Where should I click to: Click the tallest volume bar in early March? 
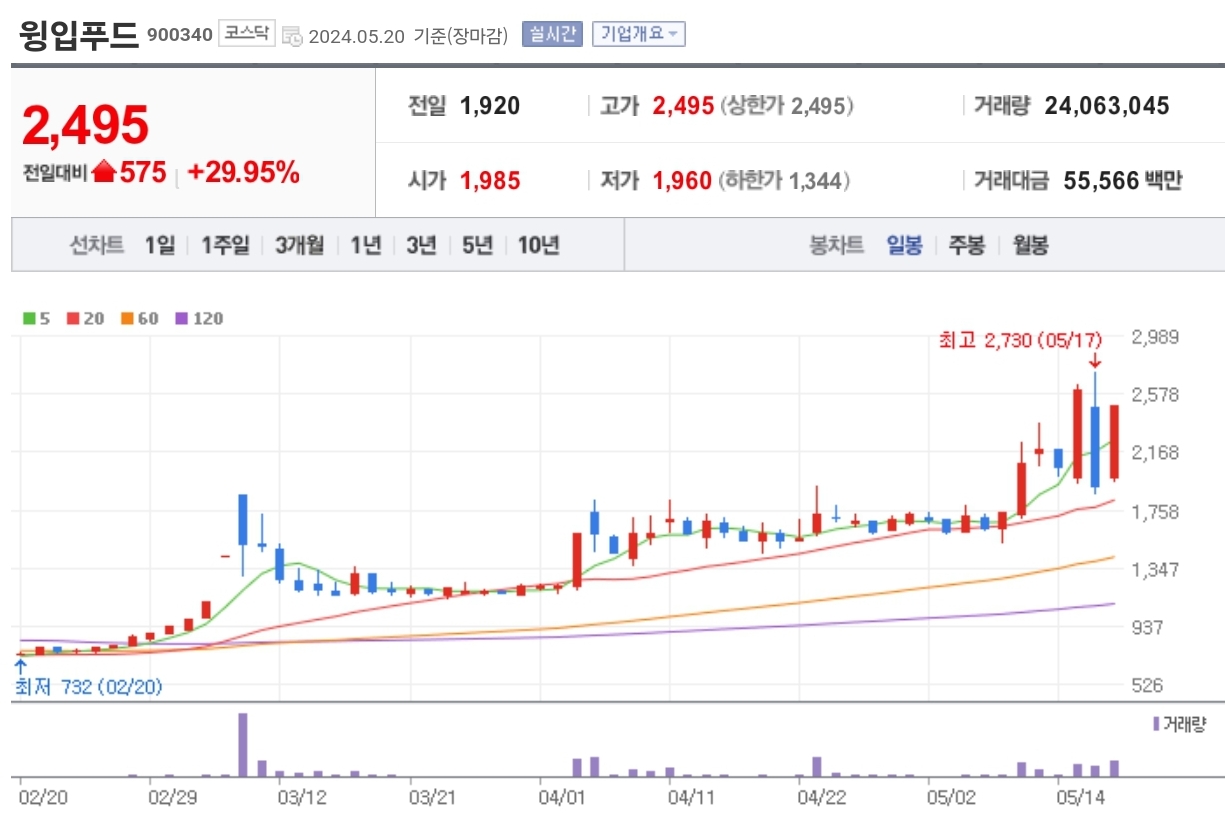243,745
